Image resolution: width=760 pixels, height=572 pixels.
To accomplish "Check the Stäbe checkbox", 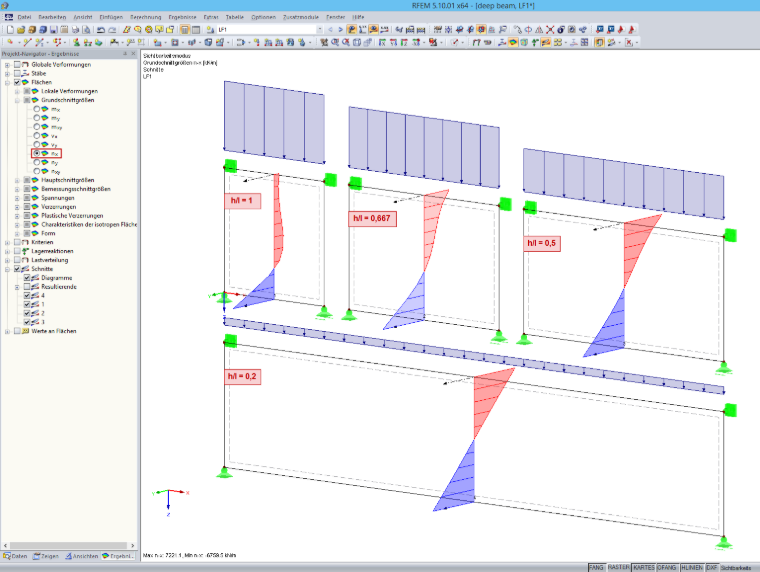I will tap(17, 73).
